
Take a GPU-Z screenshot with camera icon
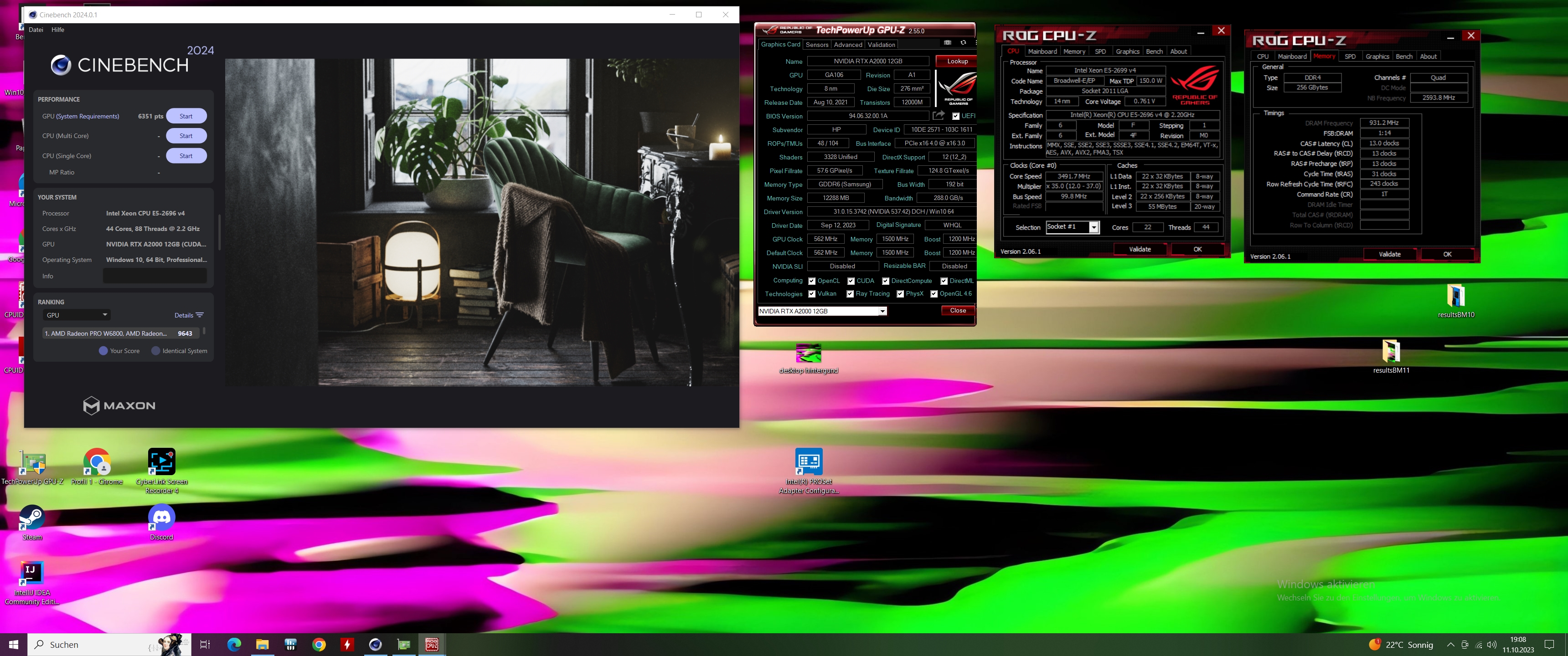[948, 43]
